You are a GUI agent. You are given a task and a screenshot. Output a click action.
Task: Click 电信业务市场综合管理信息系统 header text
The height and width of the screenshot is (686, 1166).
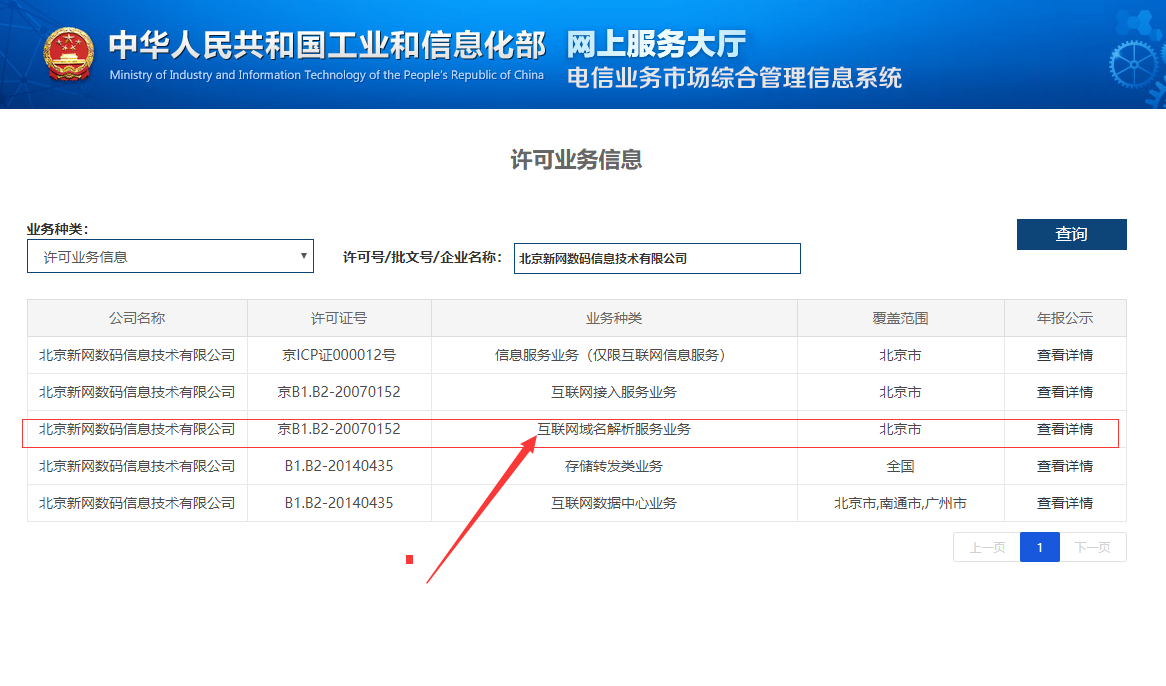[734, 77]
